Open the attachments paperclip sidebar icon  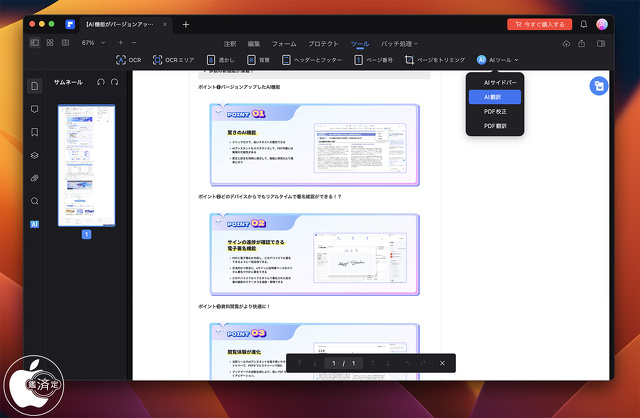pyautogui.click(x=35, y=178)
